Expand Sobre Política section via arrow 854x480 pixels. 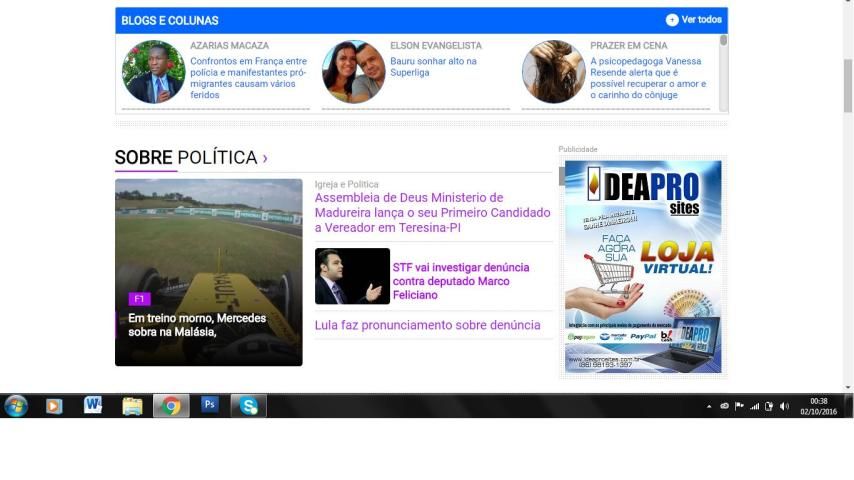[265, 158]
